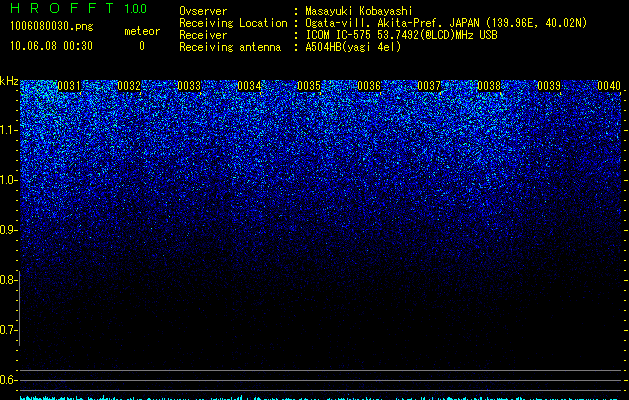Click the 1.0 kHz axis label

(x=8, y=180)
